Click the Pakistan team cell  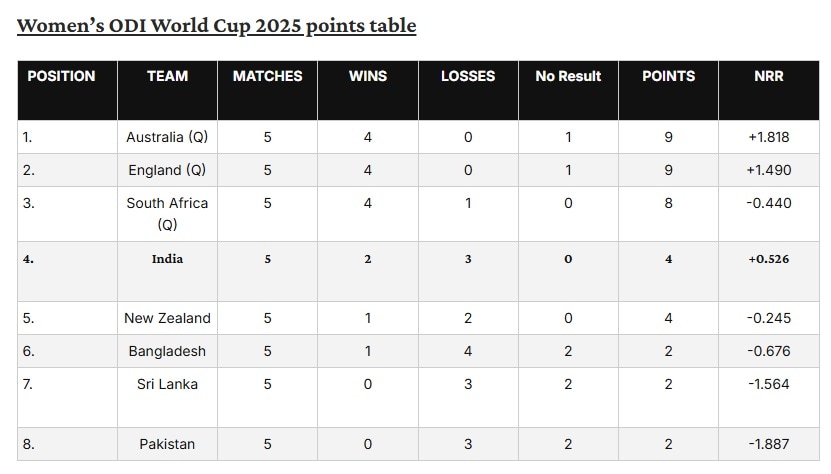[167, 444]
